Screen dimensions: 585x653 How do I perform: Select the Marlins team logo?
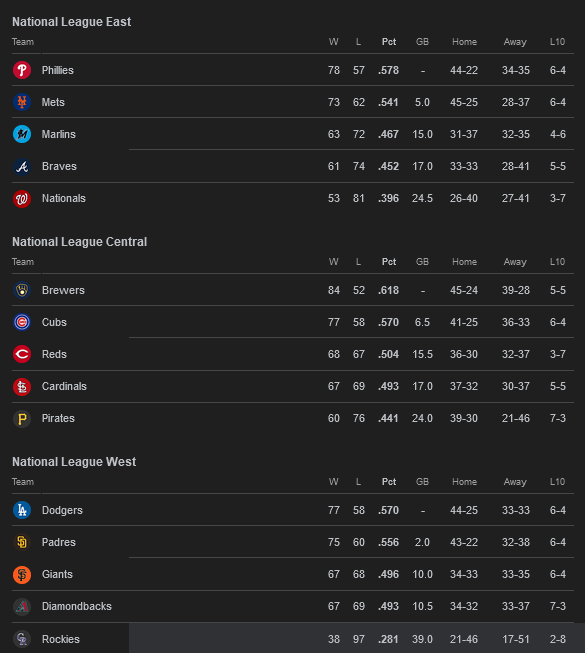tap(22, 134)
